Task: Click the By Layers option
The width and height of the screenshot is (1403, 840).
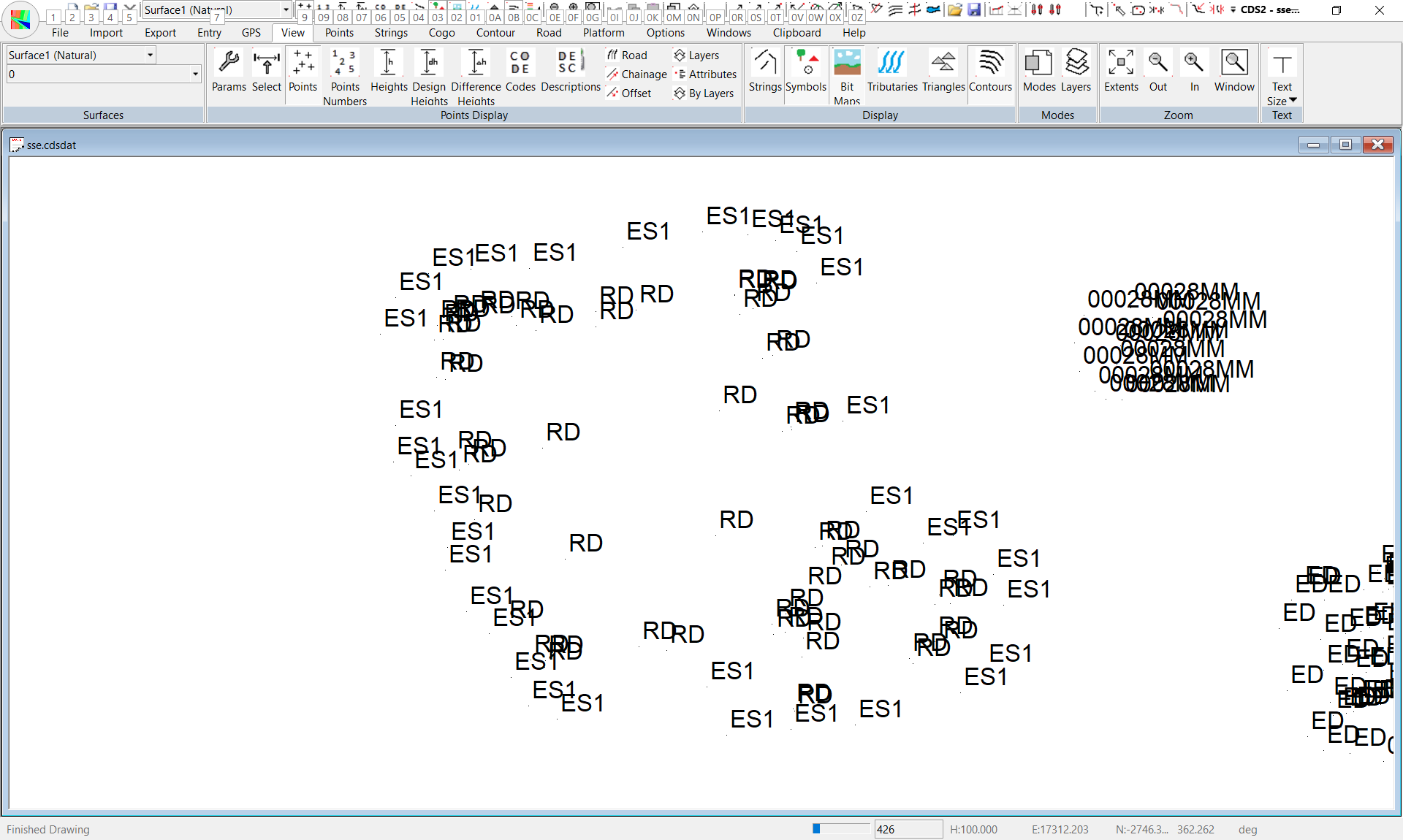Action: [x=704, y=93]
